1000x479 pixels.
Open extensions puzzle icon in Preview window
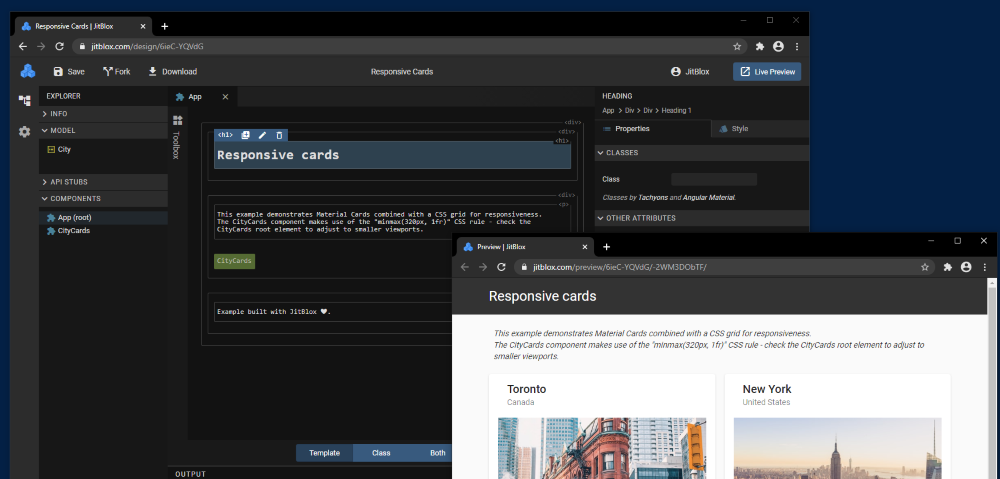(x=948, y=267)
